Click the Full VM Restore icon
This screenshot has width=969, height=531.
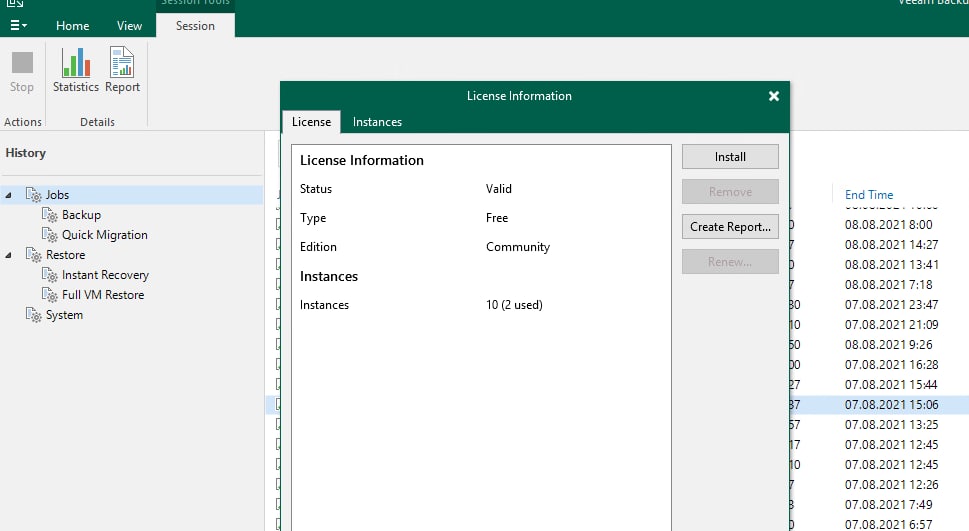tap(49, 295)
